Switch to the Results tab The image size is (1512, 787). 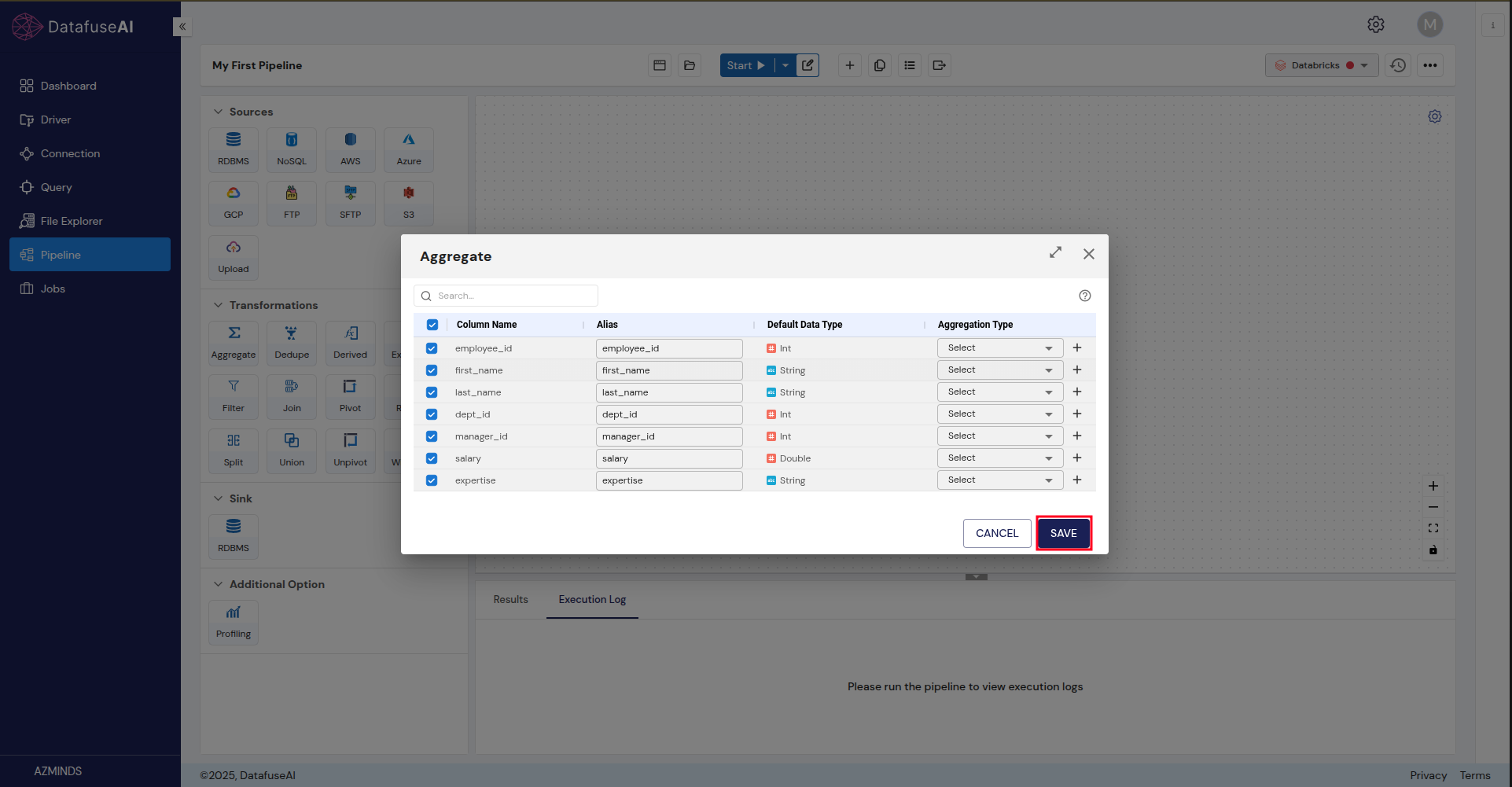(x=510, y=599)
